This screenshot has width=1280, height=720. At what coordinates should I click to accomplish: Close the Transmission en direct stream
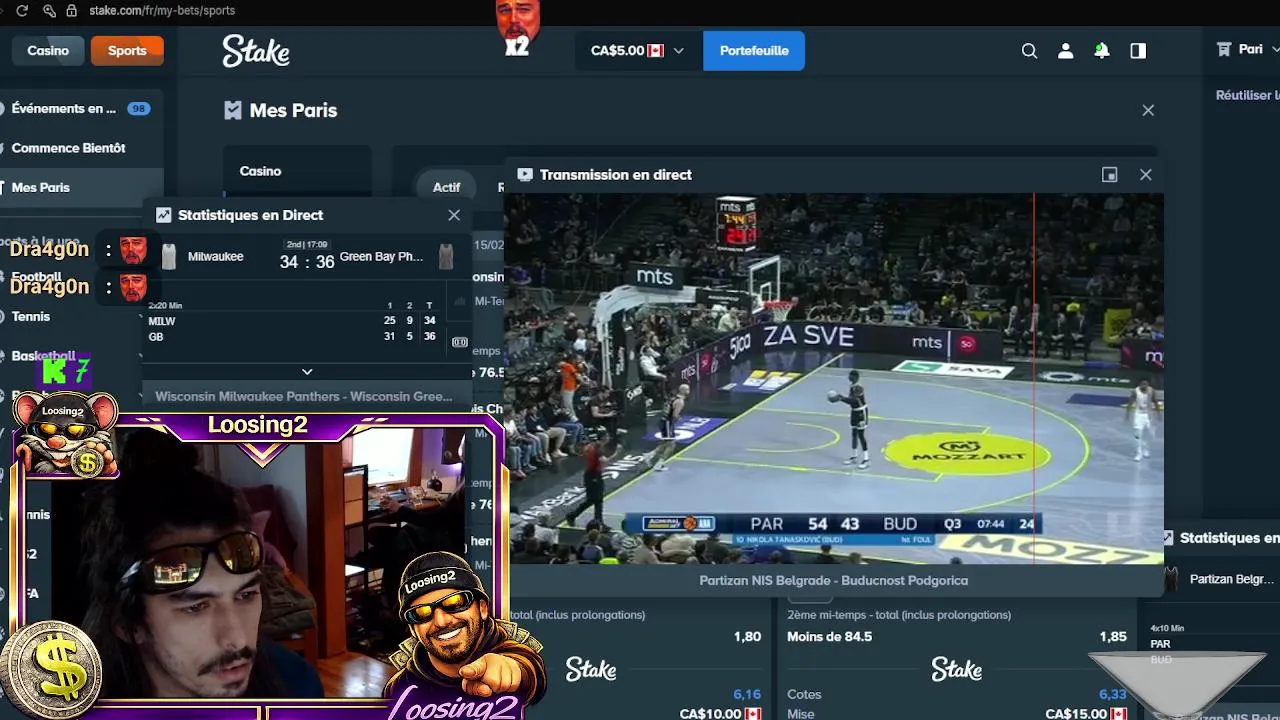pyautogui.click(x=1146, y=175)
